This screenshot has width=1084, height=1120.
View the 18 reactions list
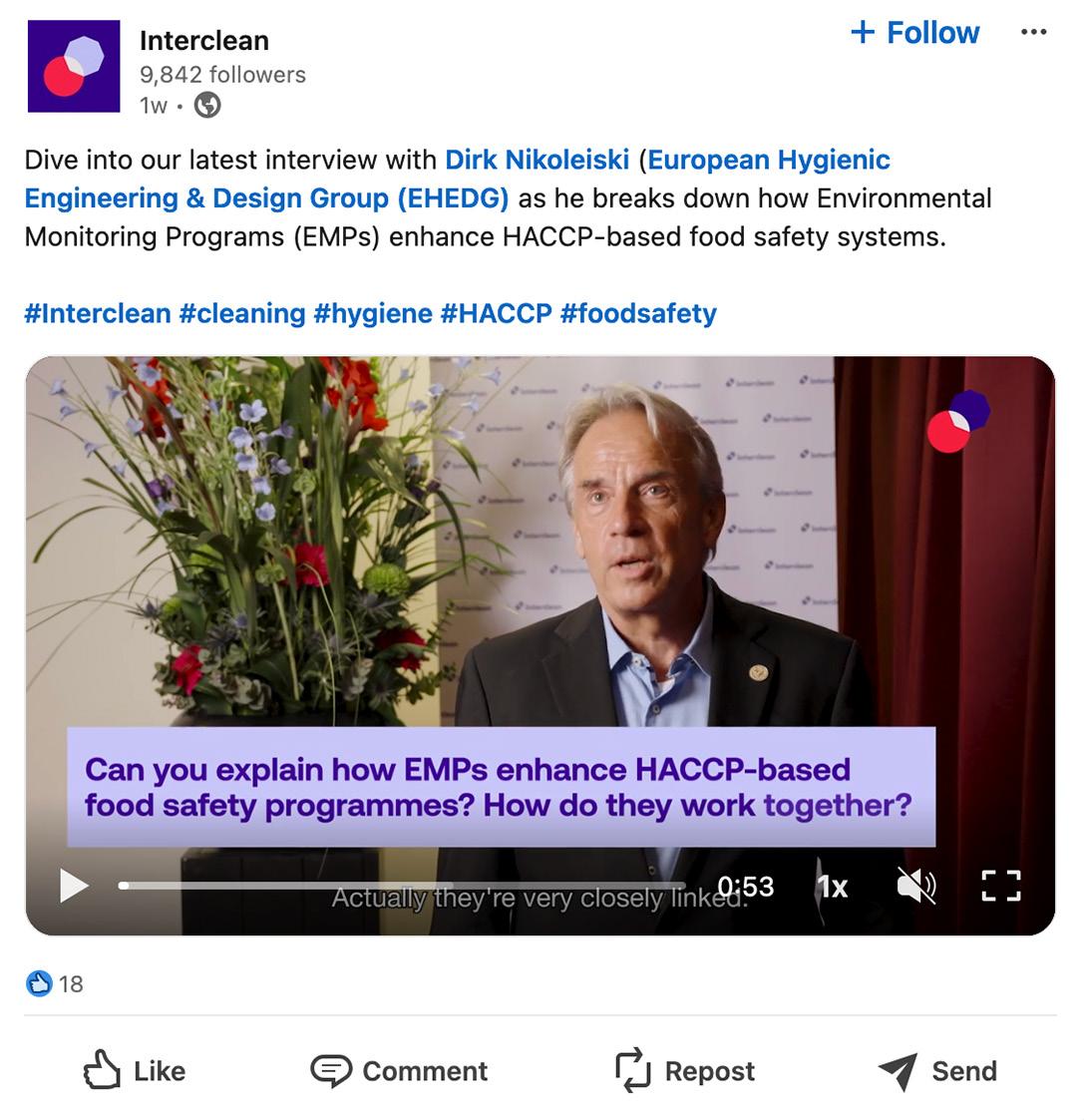pos(56,984)
